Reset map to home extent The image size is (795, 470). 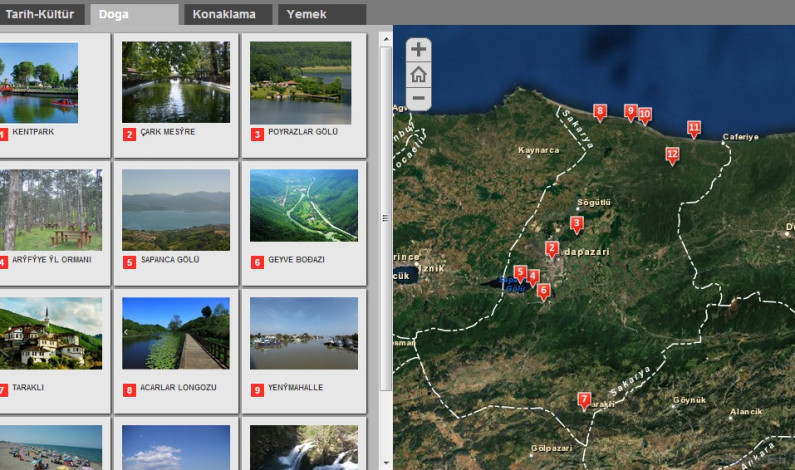[x=418, y=74]
